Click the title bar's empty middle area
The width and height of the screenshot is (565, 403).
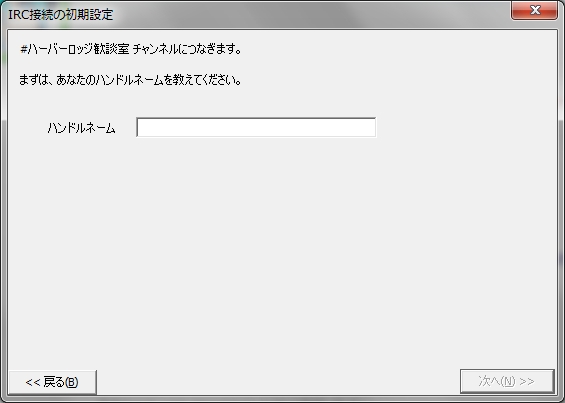pos(310,14)
